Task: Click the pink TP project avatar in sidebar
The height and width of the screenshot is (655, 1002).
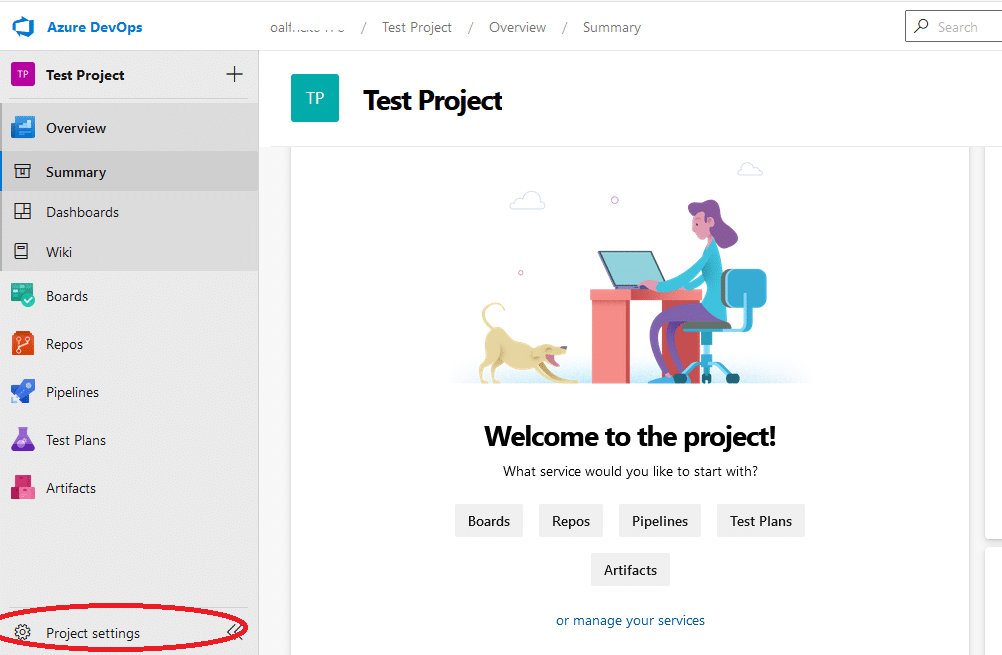Action: point(23,74)
